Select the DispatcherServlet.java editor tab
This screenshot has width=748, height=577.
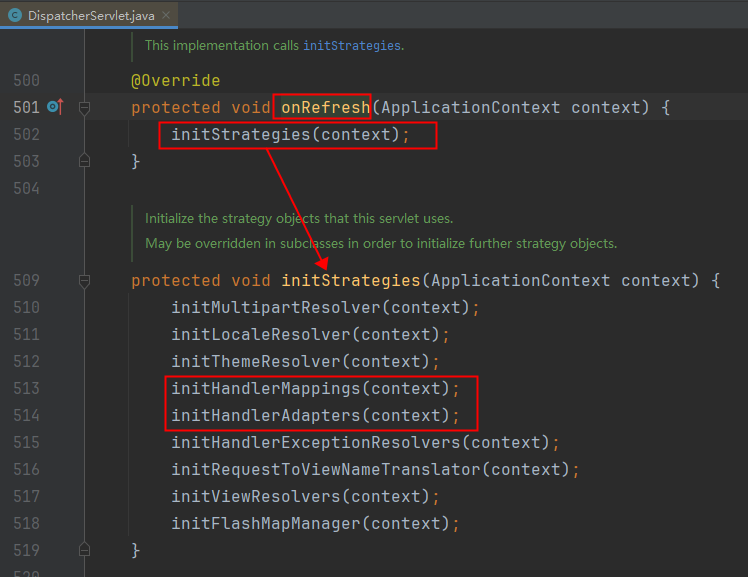[89, 15]
